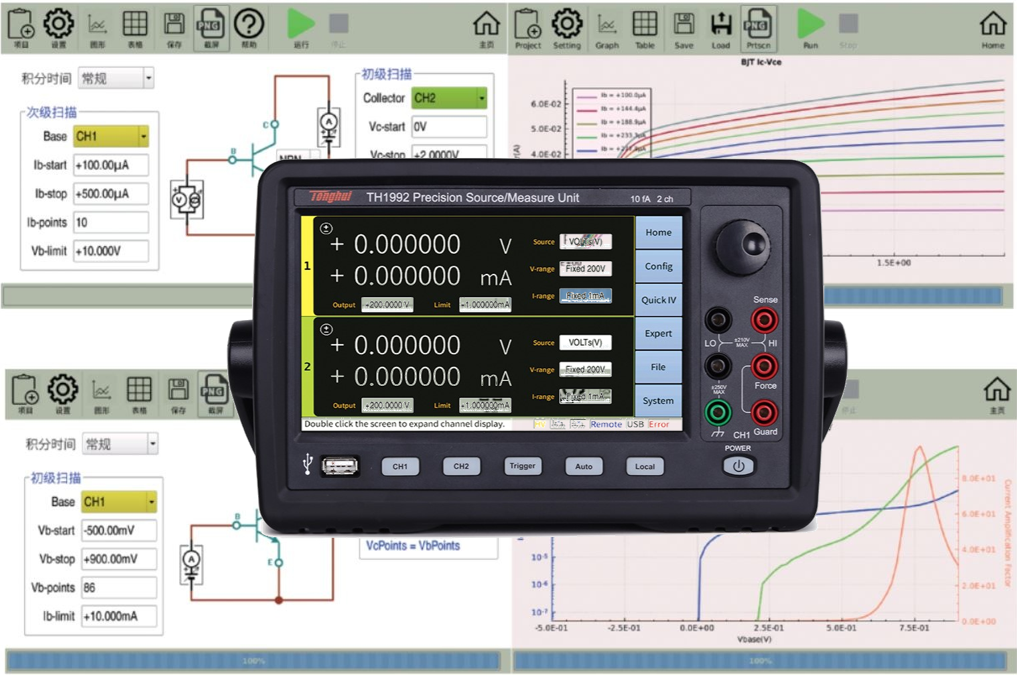This screenshot has width=1017, height=676.
Task: Click the Prtscn screenshot icon
Action: (x=758, y=27)
